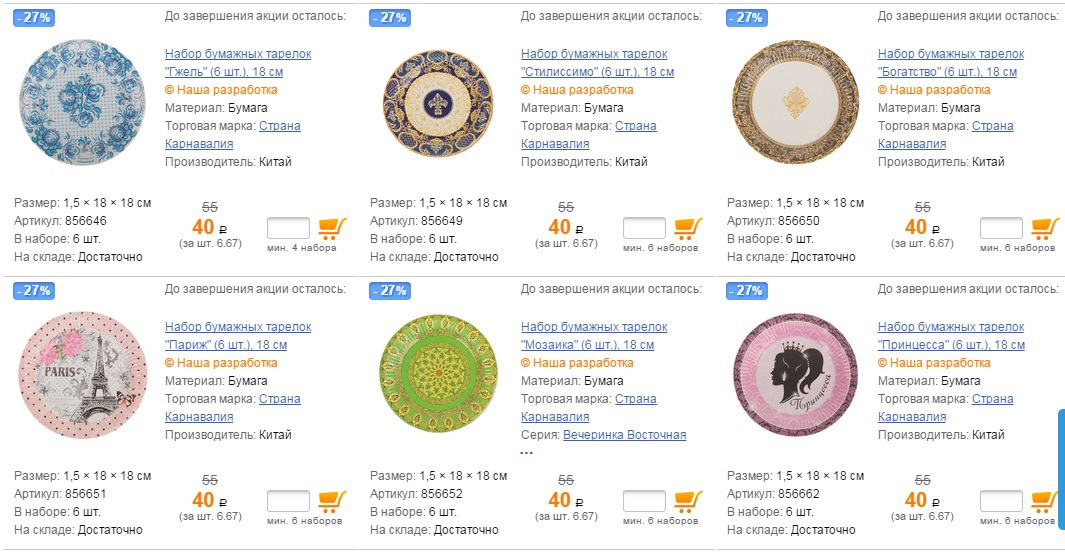Click the -27% discount badge on Стилиссимо
The width and height of the screenshot is (1065, 555).
(389, 18)
